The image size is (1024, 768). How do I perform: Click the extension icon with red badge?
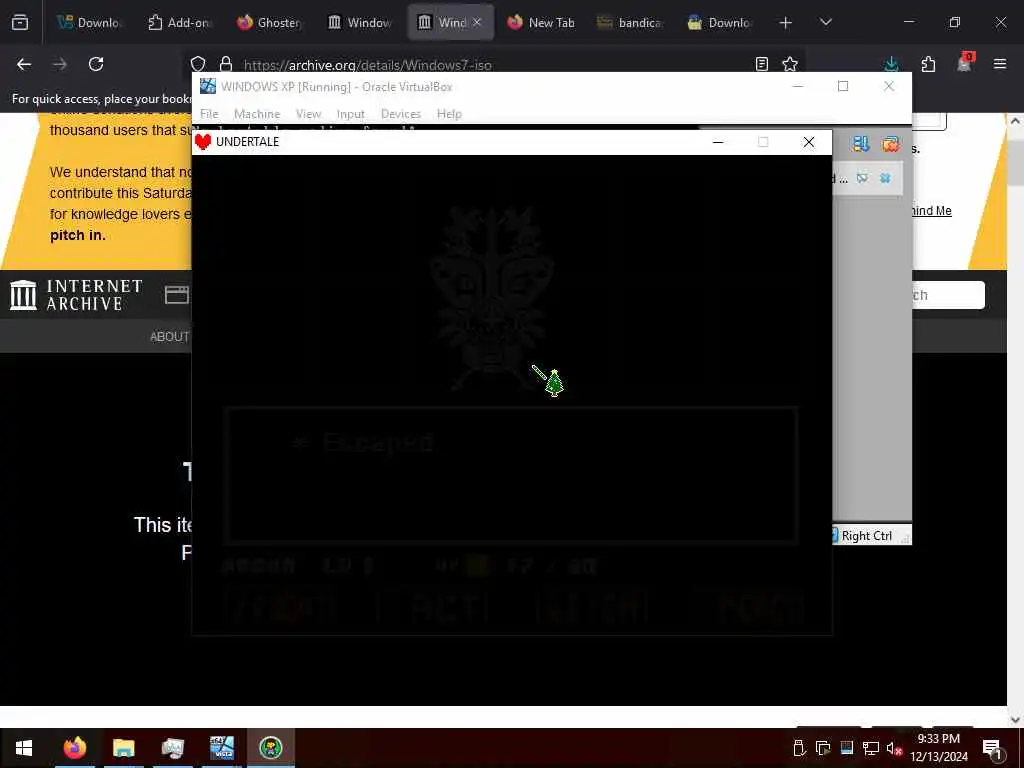(965, 63)
